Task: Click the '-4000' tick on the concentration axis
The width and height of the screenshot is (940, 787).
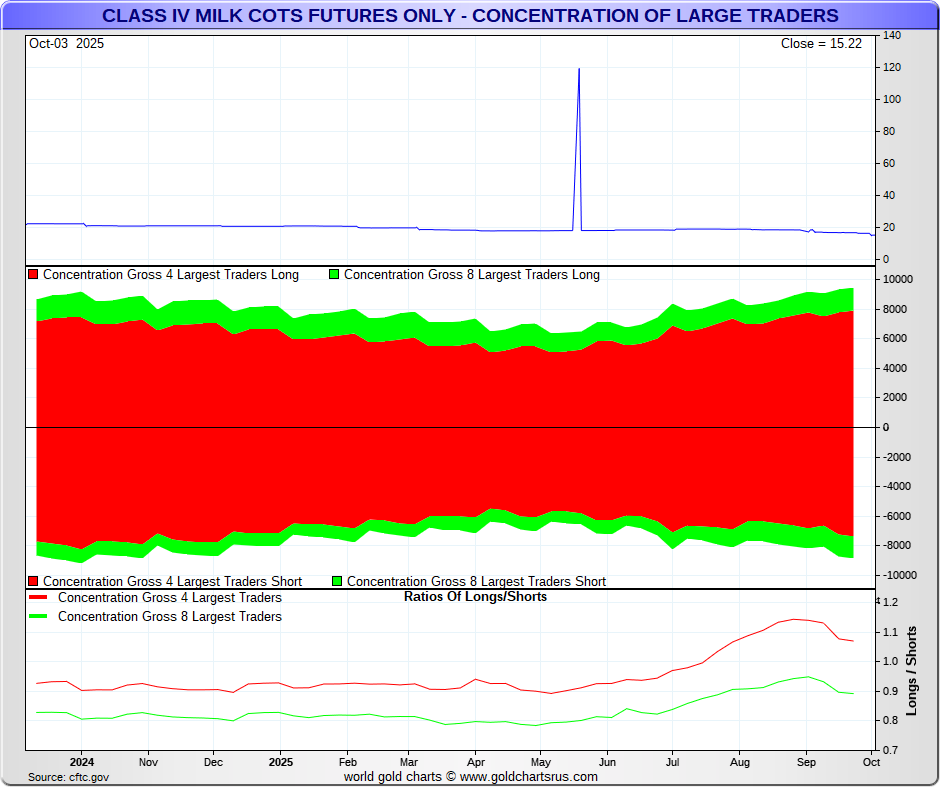Action: pyautogui.click(x=896, y=486)
